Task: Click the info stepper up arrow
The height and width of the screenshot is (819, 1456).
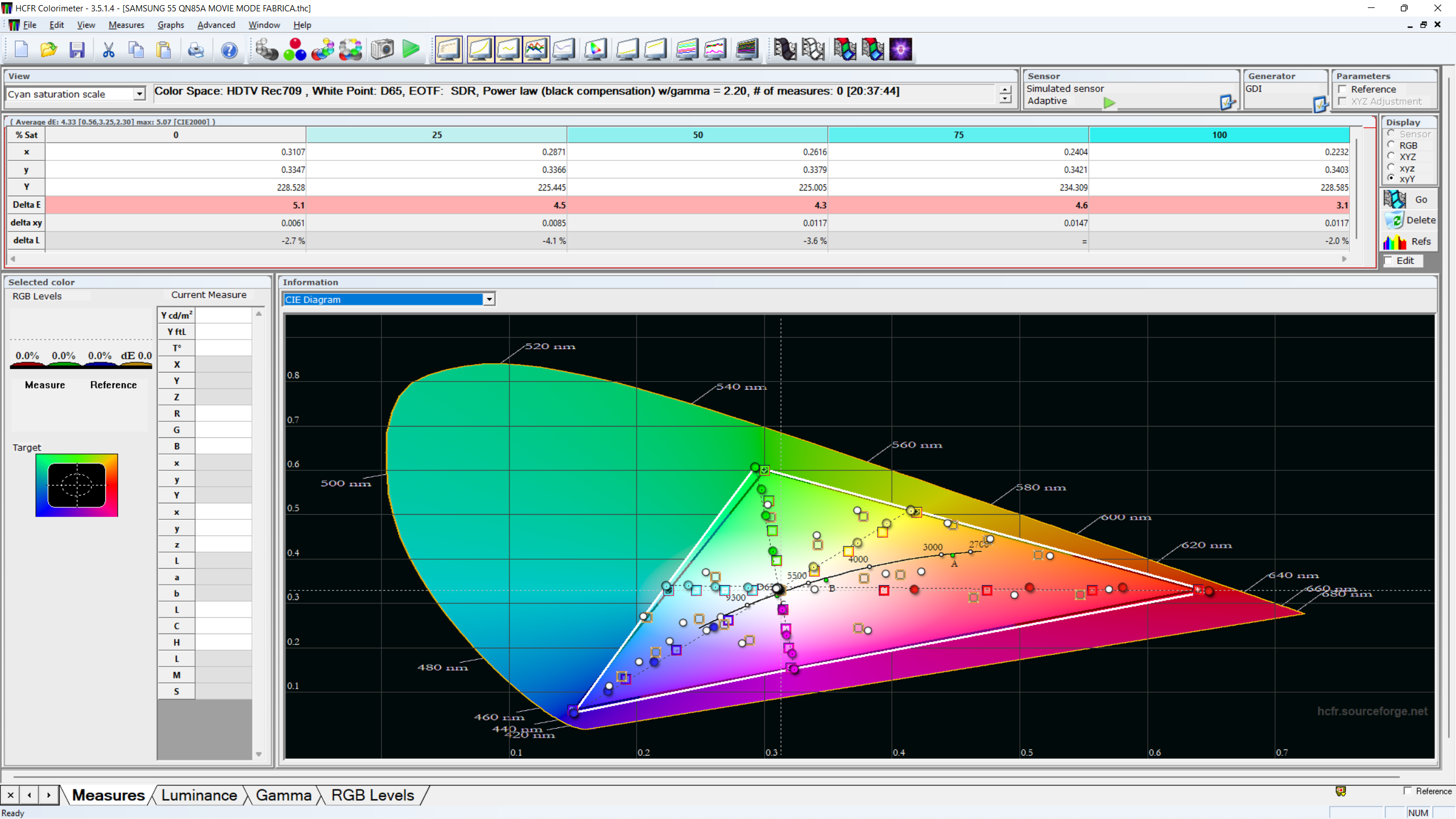Action: click(1005, 89)
